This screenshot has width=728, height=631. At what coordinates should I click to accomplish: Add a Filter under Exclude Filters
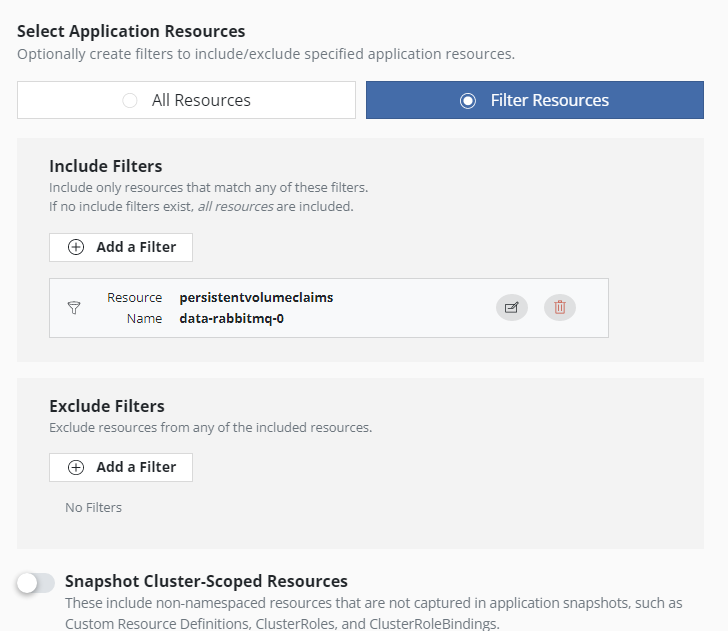(x=121, y=468)
